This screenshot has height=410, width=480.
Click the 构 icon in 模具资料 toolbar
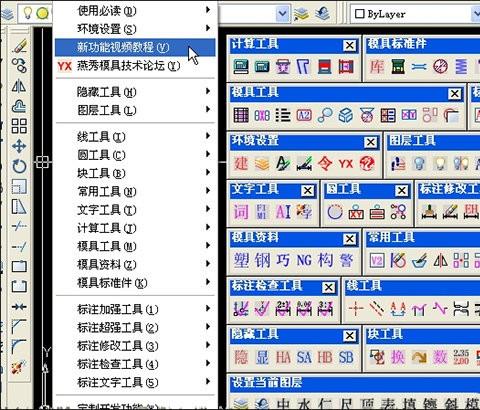(325, 260)
